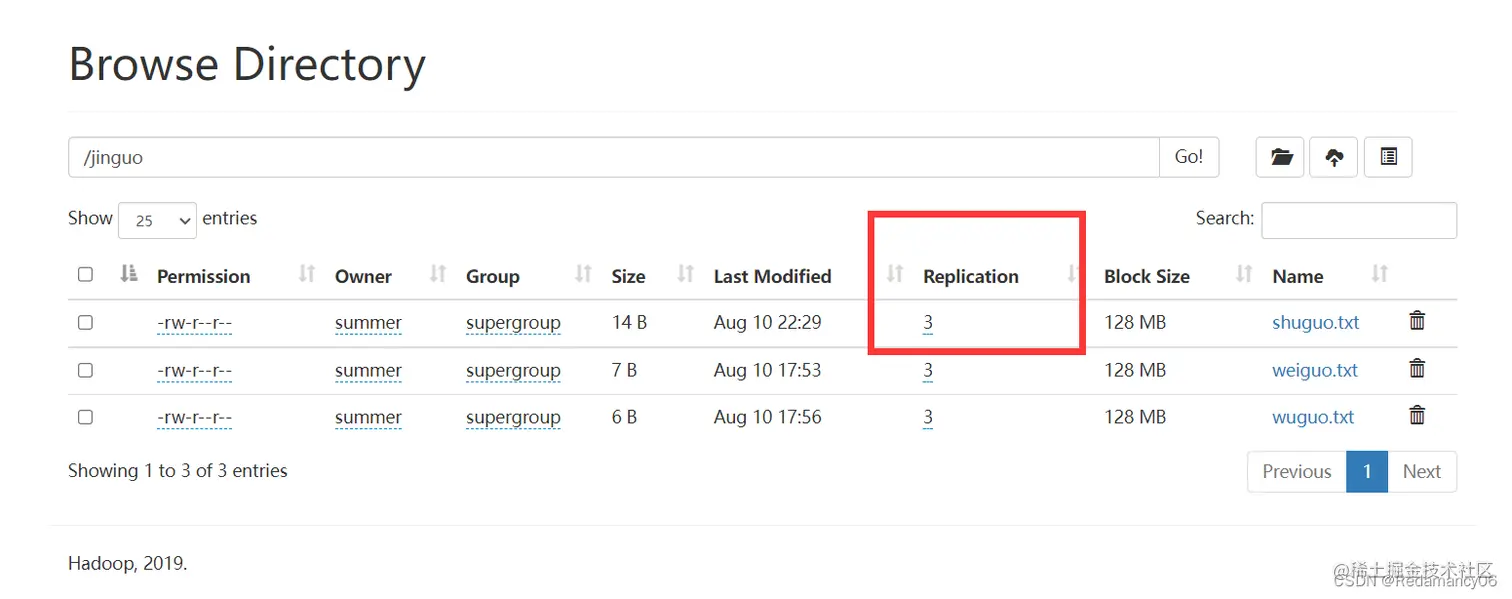
Task: Click 128 MB block size for wuguo.txt
Action: point(1135,417)
